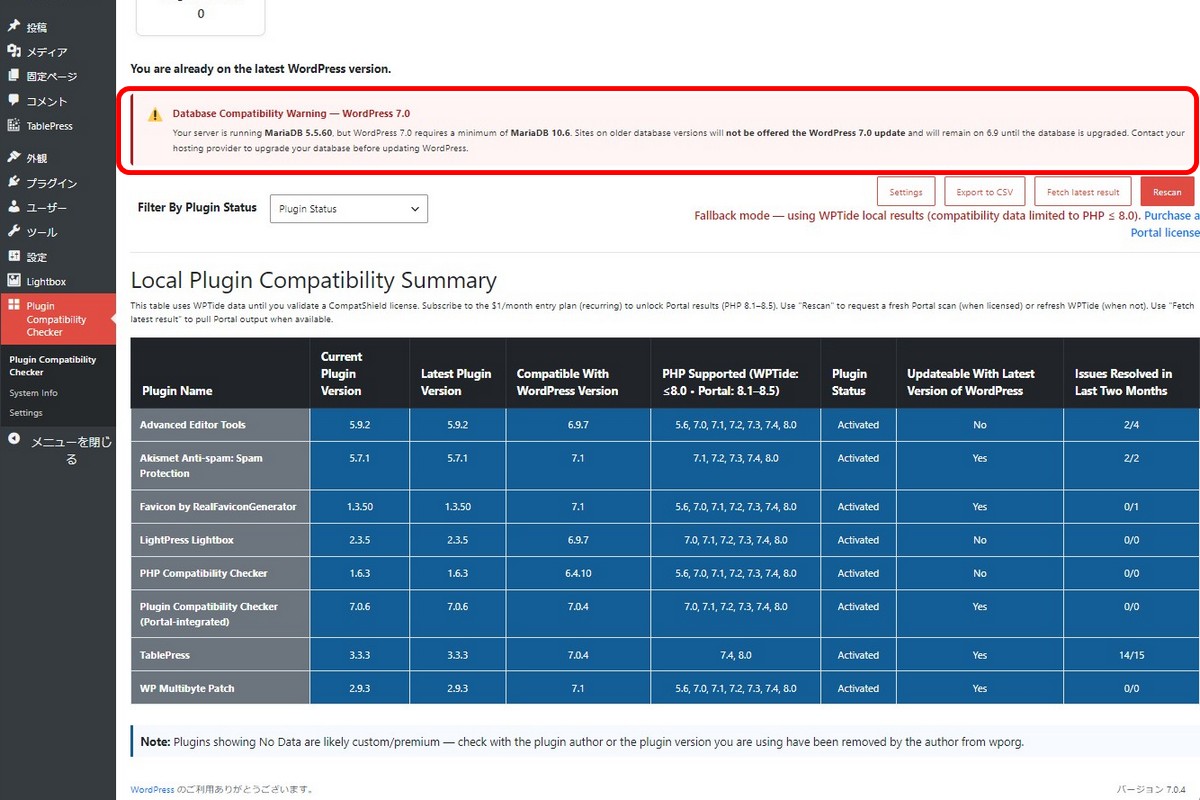Click the 投稿 pin icon in sidebar
The height and width of the screenshot is (800, 1200).
(x=14, y=26)
